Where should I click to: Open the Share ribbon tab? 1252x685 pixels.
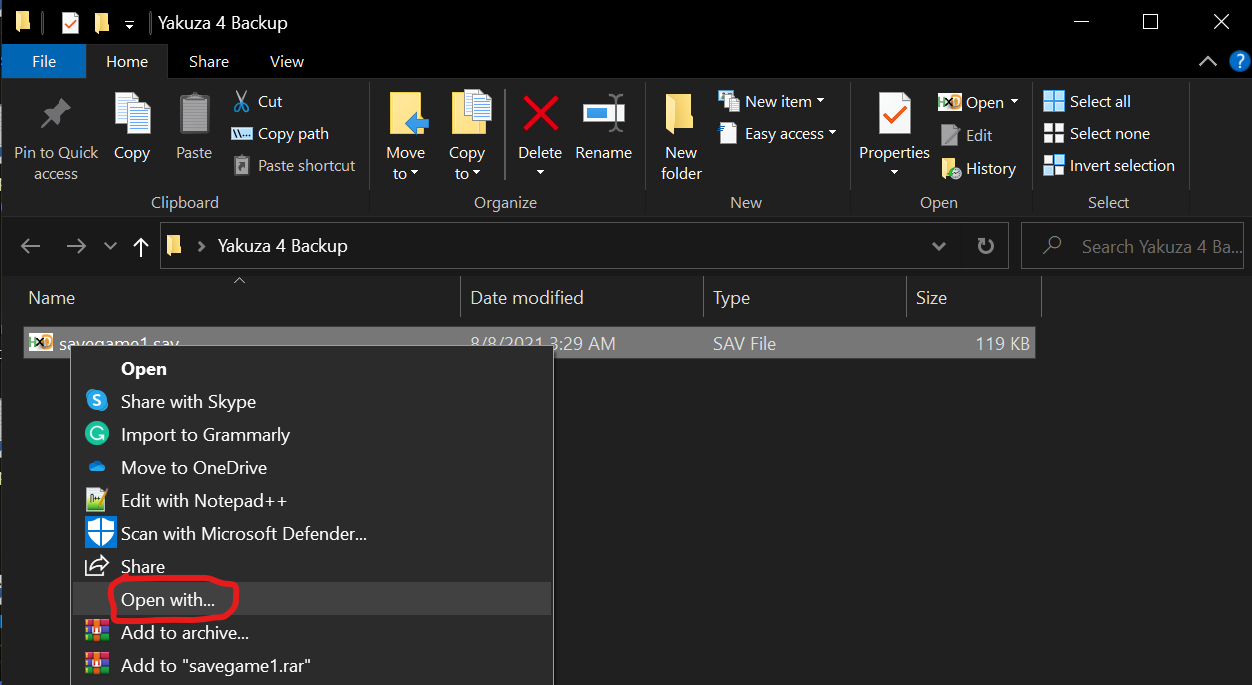pyautogui.click(x=209, y=61)
